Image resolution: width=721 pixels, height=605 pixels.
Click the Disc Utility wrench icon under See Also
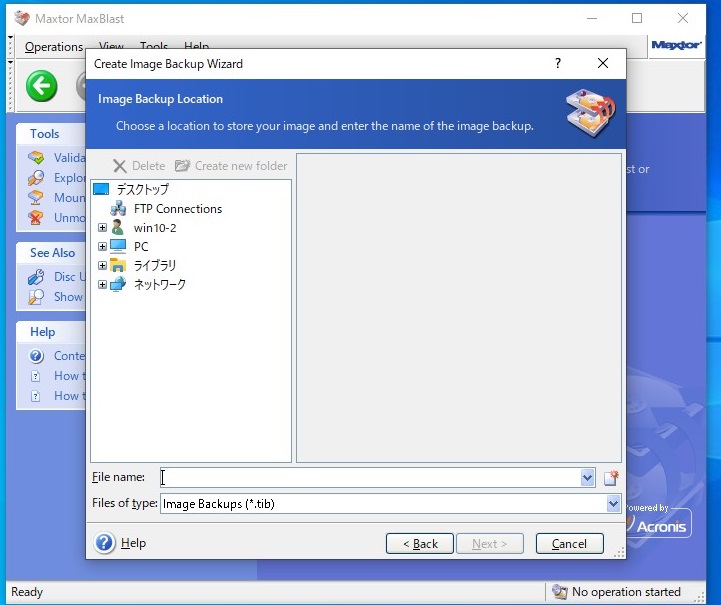pyautogui.click(x=36, y=277)
